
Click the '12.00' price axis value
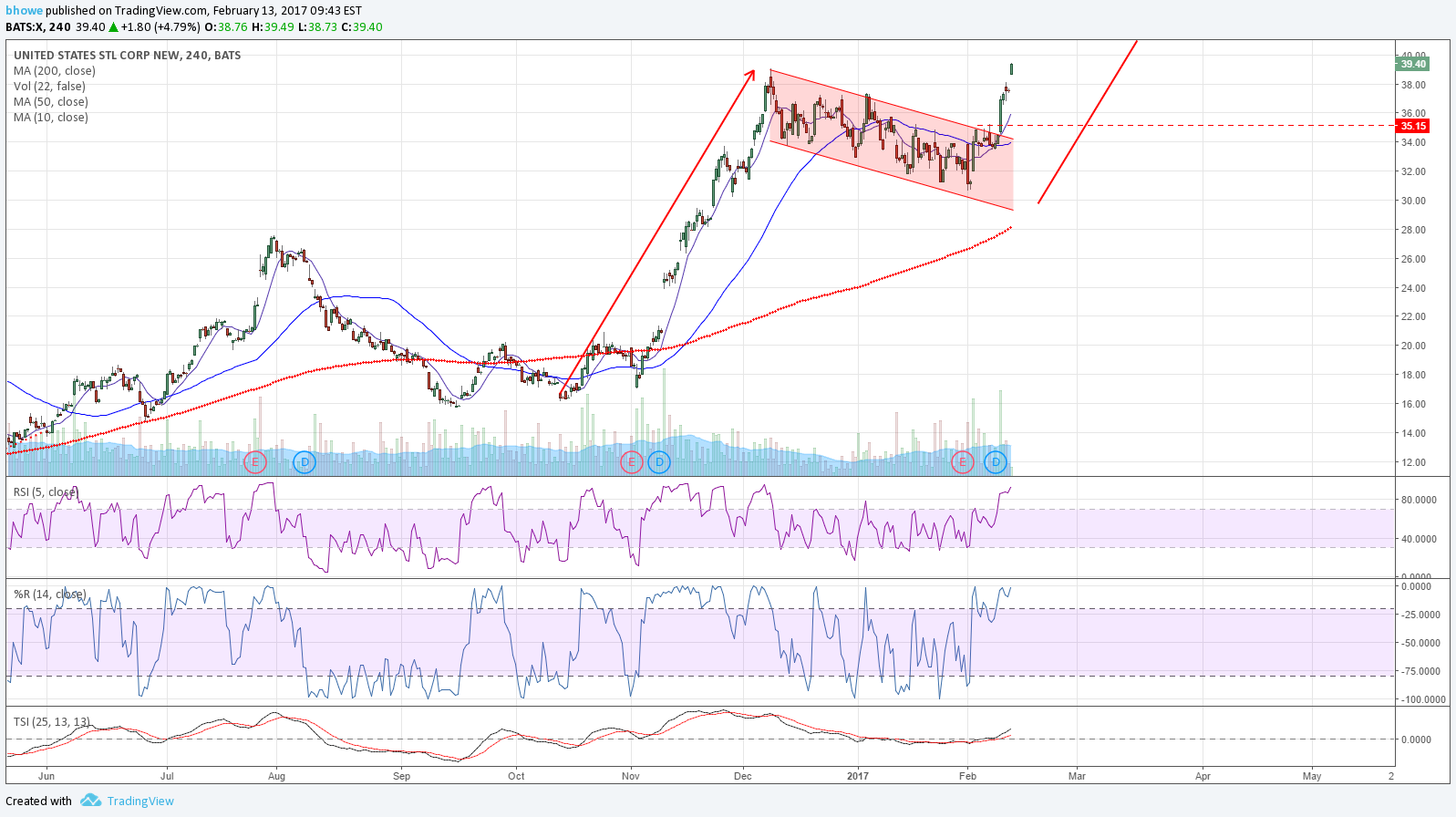click(1413, 462)
